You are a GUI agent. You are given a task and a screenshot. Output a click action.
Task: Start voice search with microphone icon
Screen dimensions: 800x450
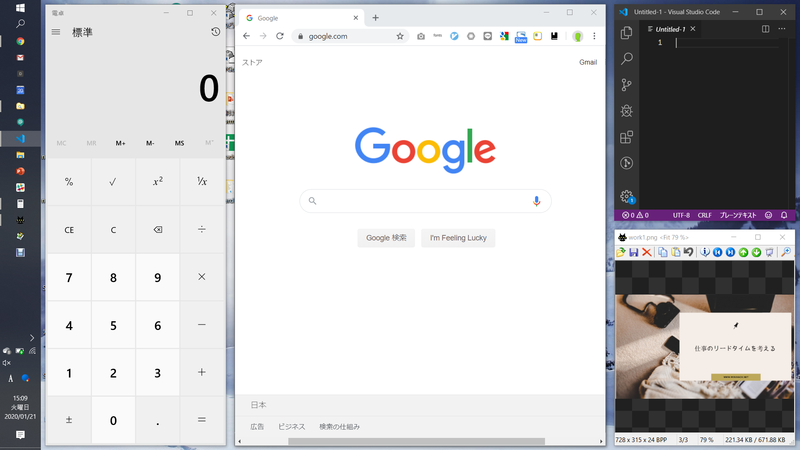click(x=536, y=201)
